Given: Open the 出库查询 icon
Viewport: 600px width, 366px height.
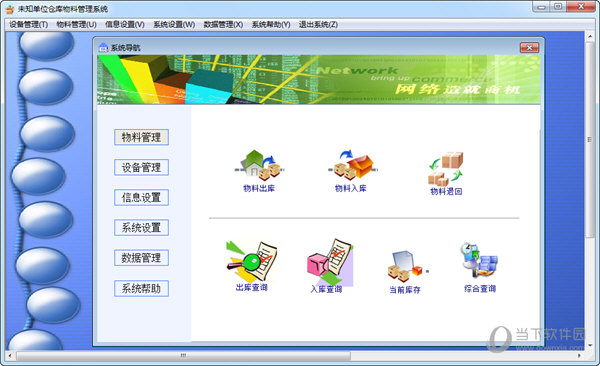Looking at the screenshot, I should (252, 261).
